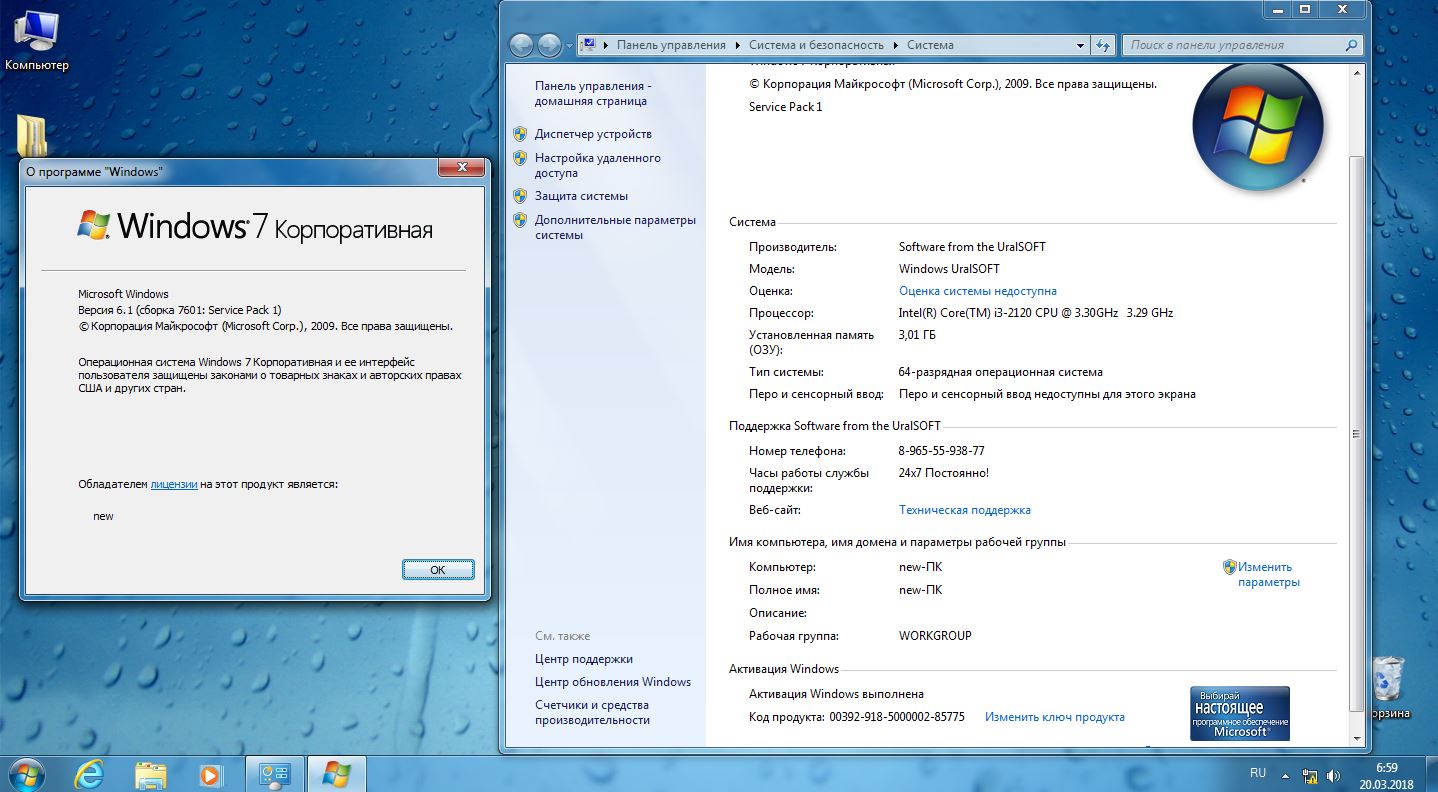Viewport: 1438px width, 792px height.
Task: Switch to Control Panel taskbar button
Action: point(274,774)
